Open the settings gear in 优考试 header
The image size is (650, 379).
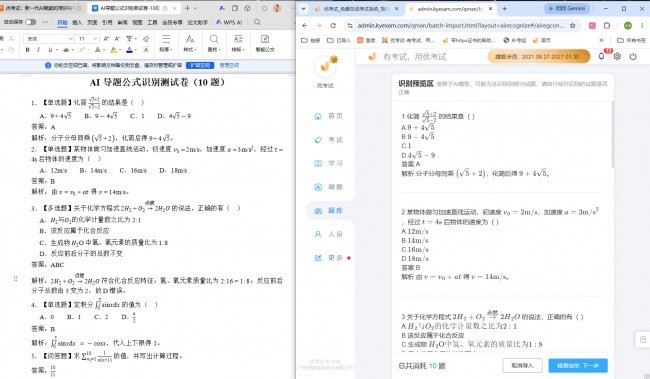(617, 56)
